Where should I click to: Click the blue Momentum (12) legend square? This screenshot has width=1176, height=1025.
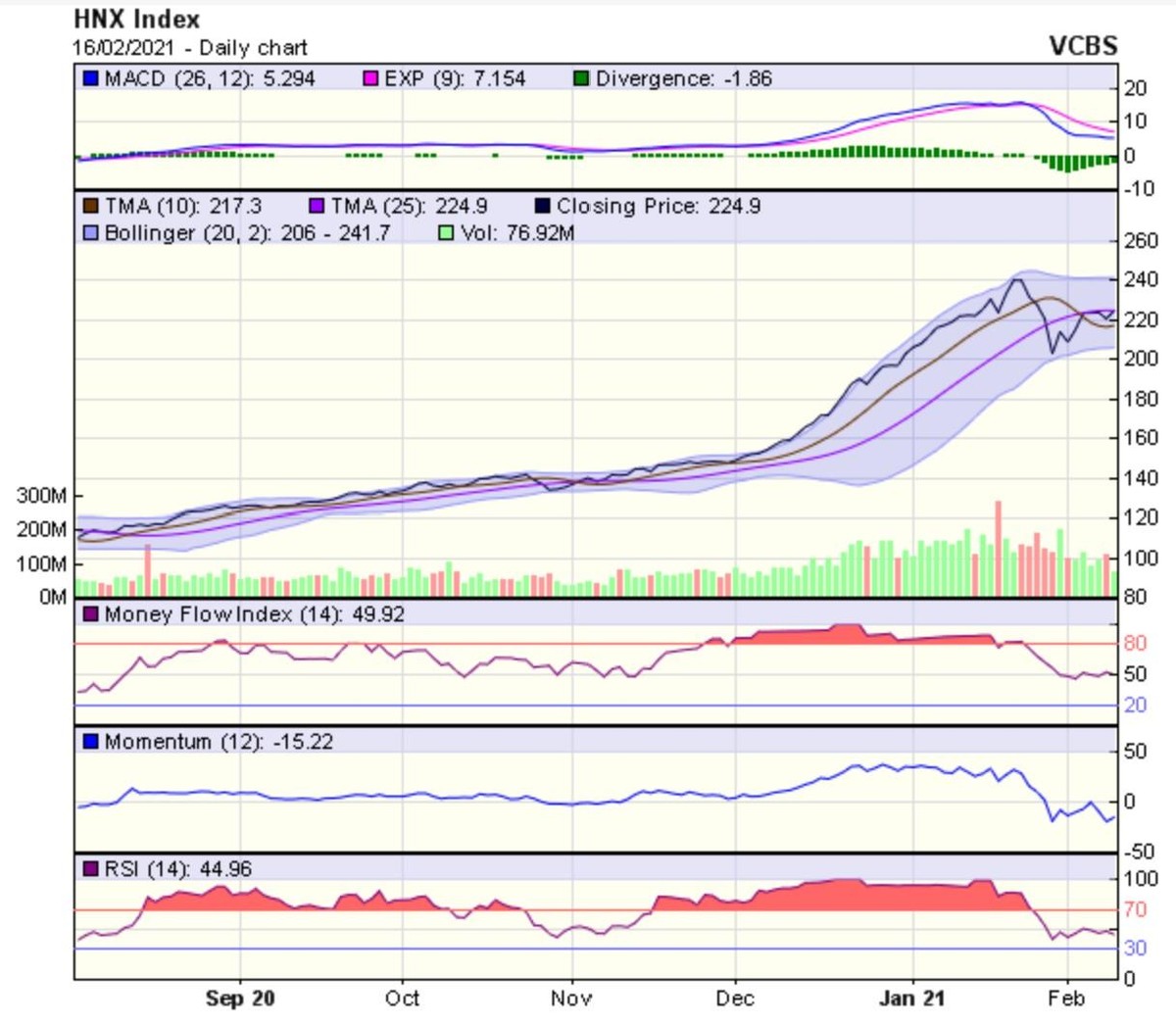click(x=90, y=742)
